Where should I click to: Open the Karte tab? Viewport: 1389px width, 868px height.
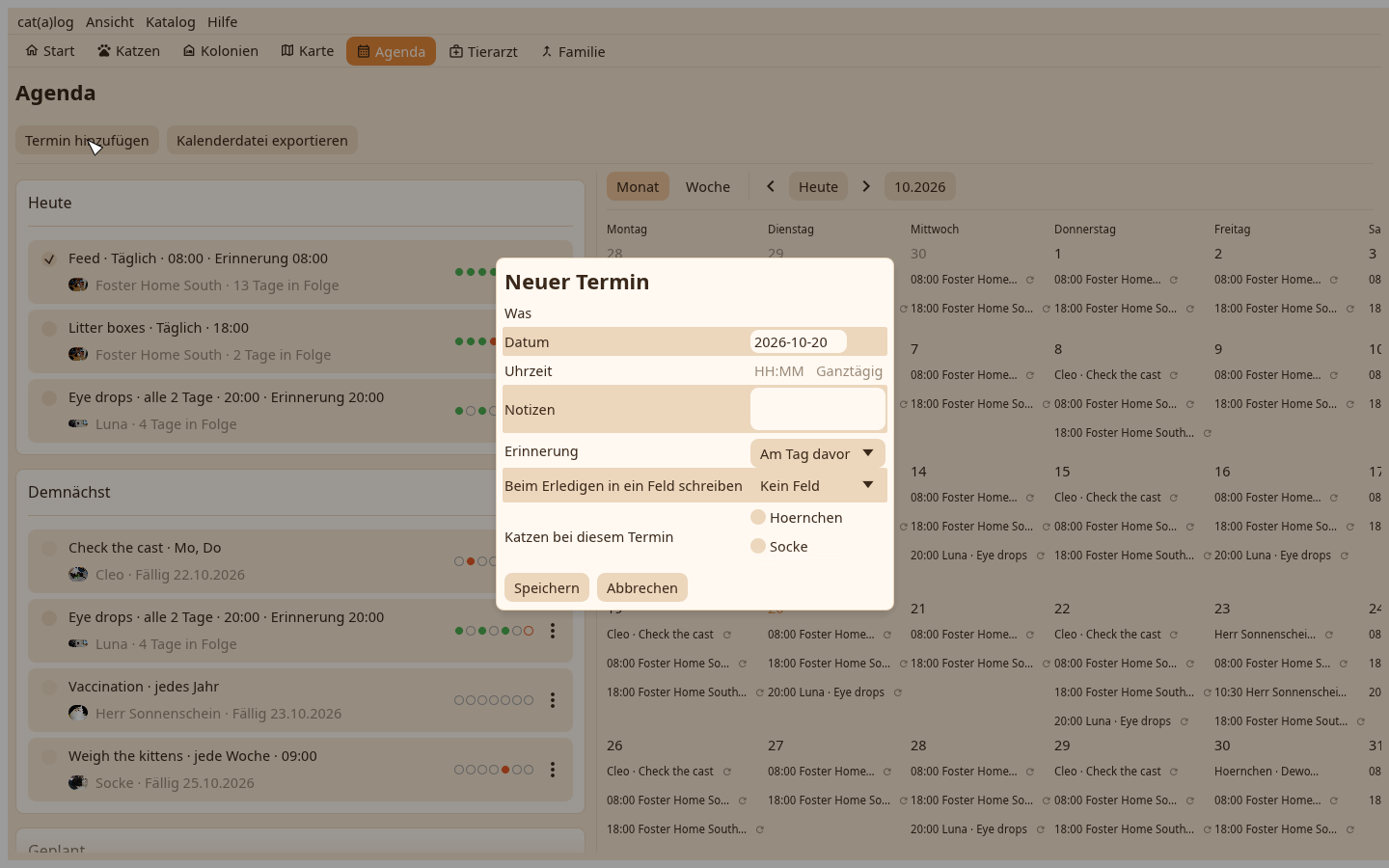308,51
